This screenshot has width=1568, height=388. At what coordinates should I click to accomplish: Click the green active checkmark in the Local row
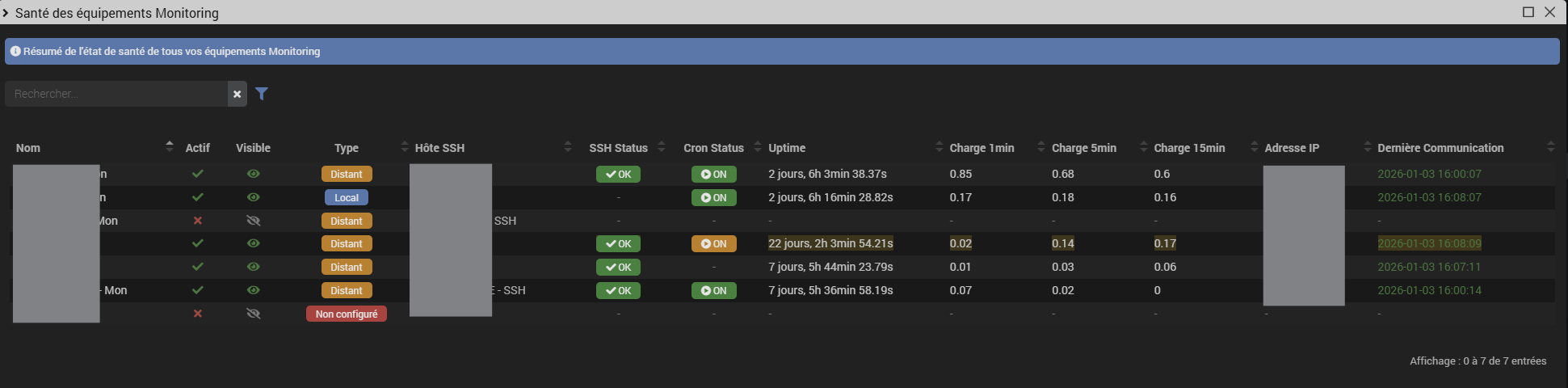pos(197,197)
